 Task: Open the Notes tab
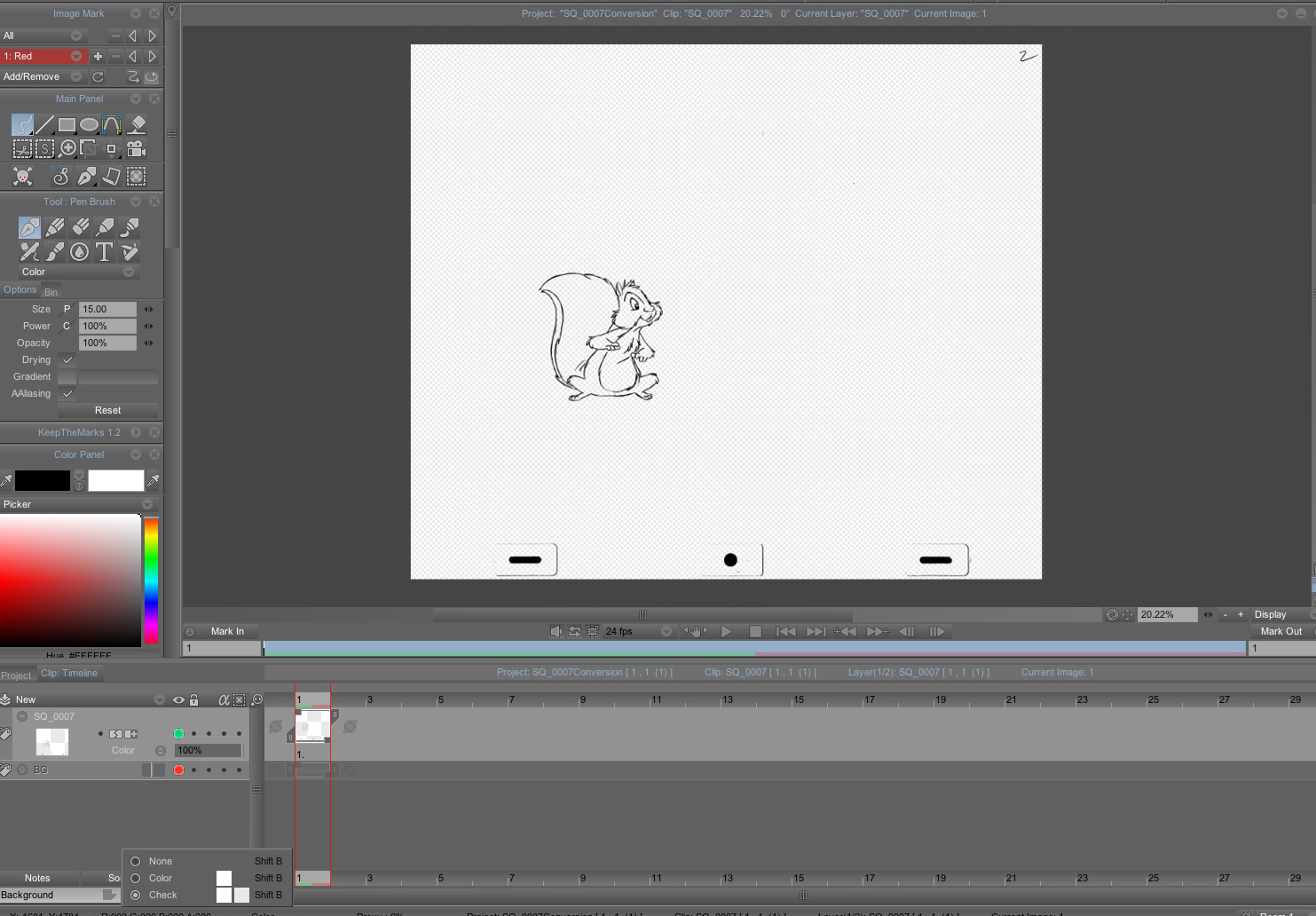coord(37,878)
